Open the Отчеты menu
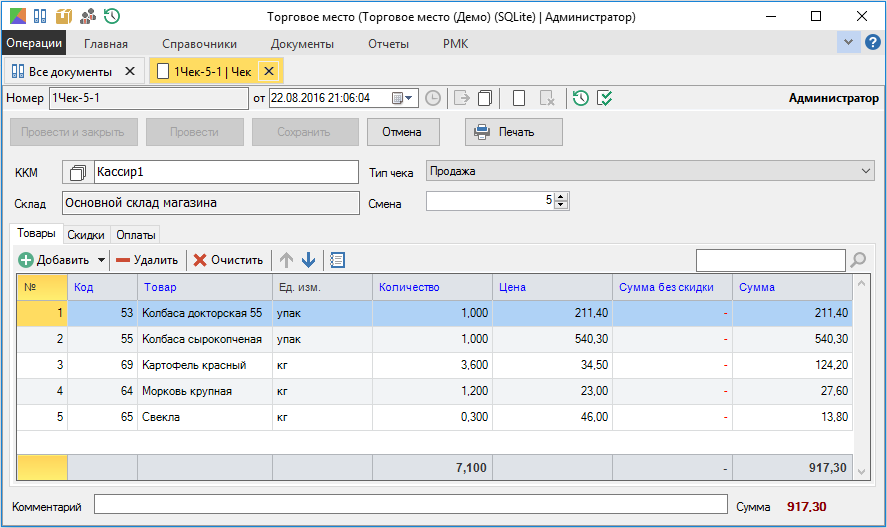The width and height of the screenshot is (887, 528). tap(388, 44)
